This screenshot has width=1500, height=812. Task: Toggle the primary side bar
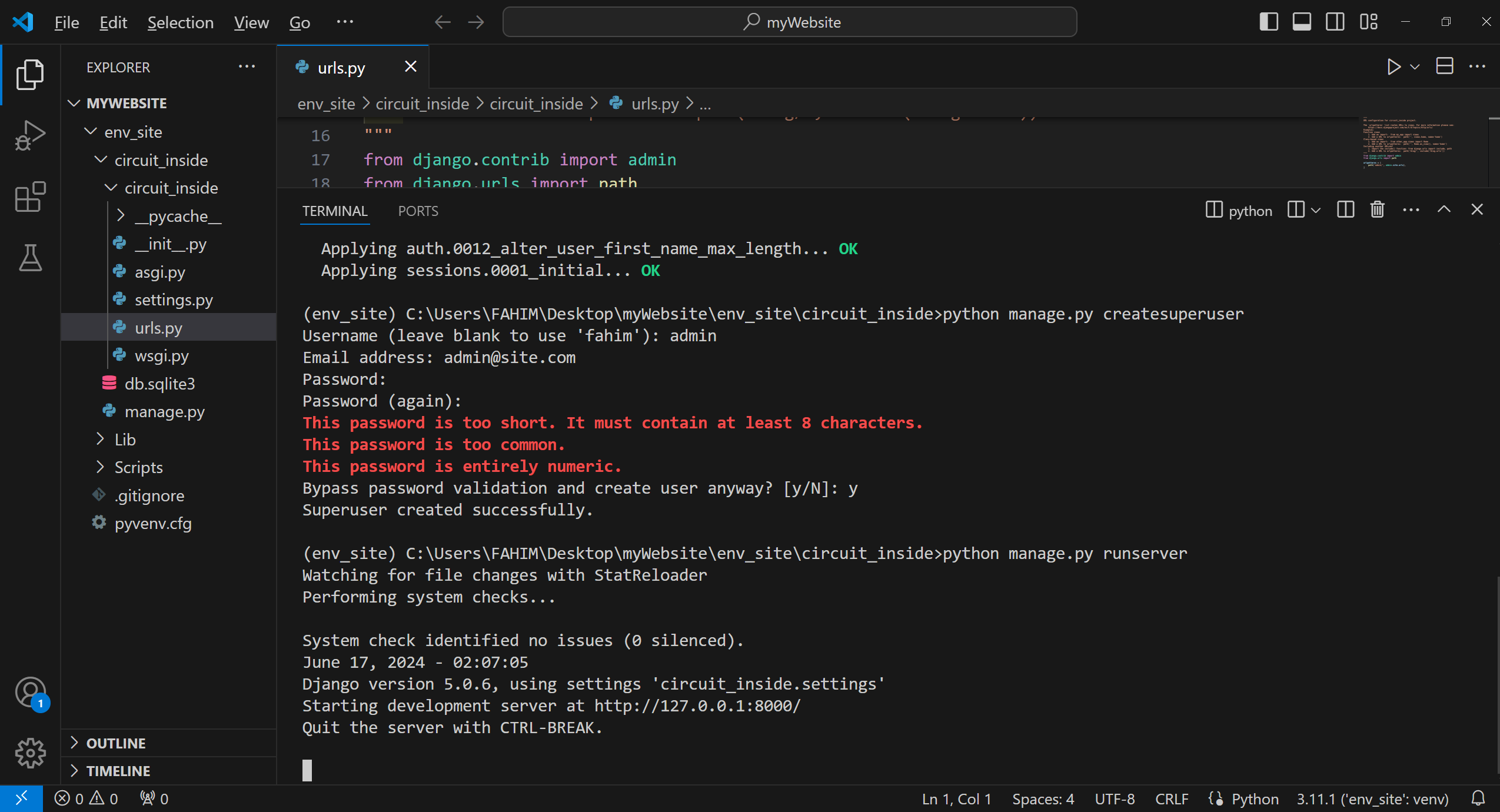pyautogui.click(x=1269, y=22)
